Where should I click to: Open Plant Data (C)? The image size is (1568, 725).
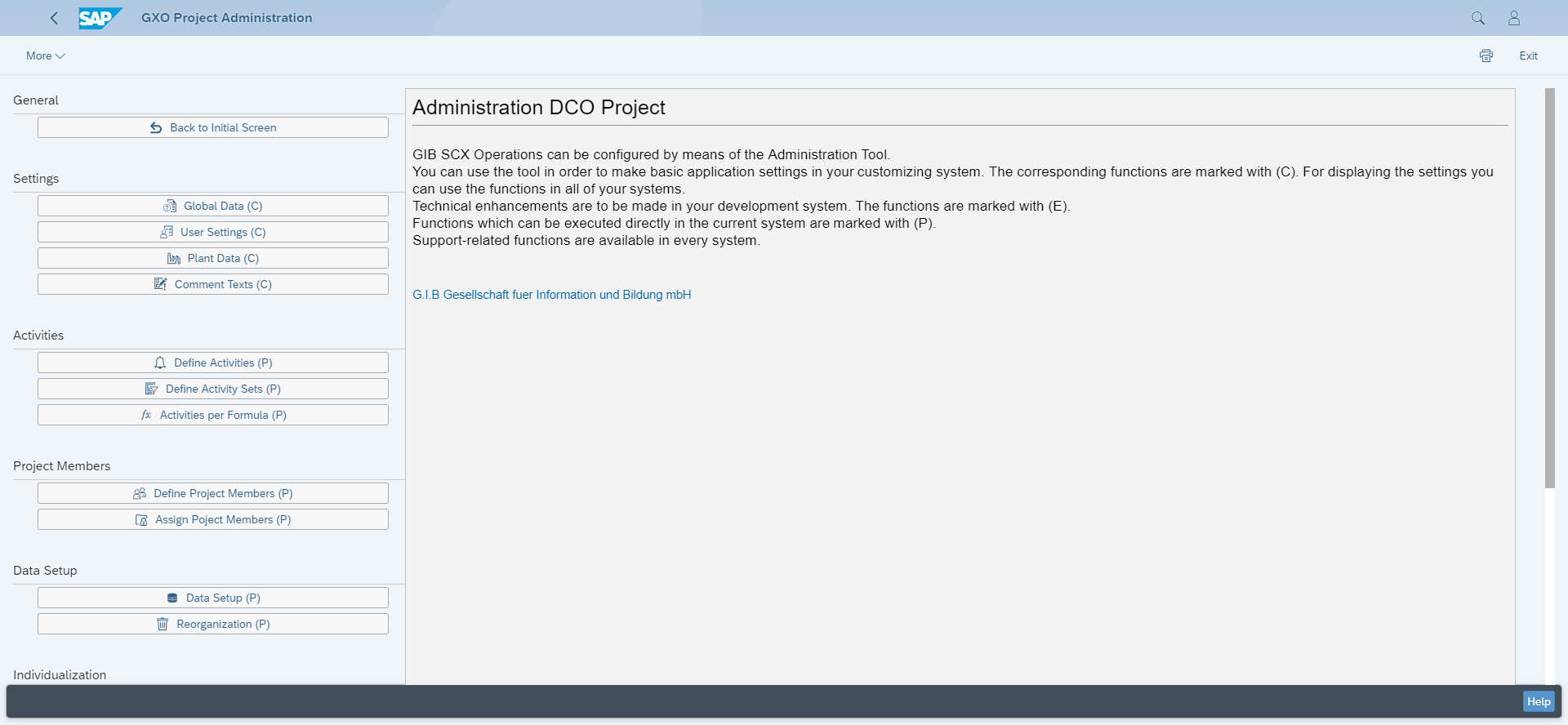[x=213, y=259]
